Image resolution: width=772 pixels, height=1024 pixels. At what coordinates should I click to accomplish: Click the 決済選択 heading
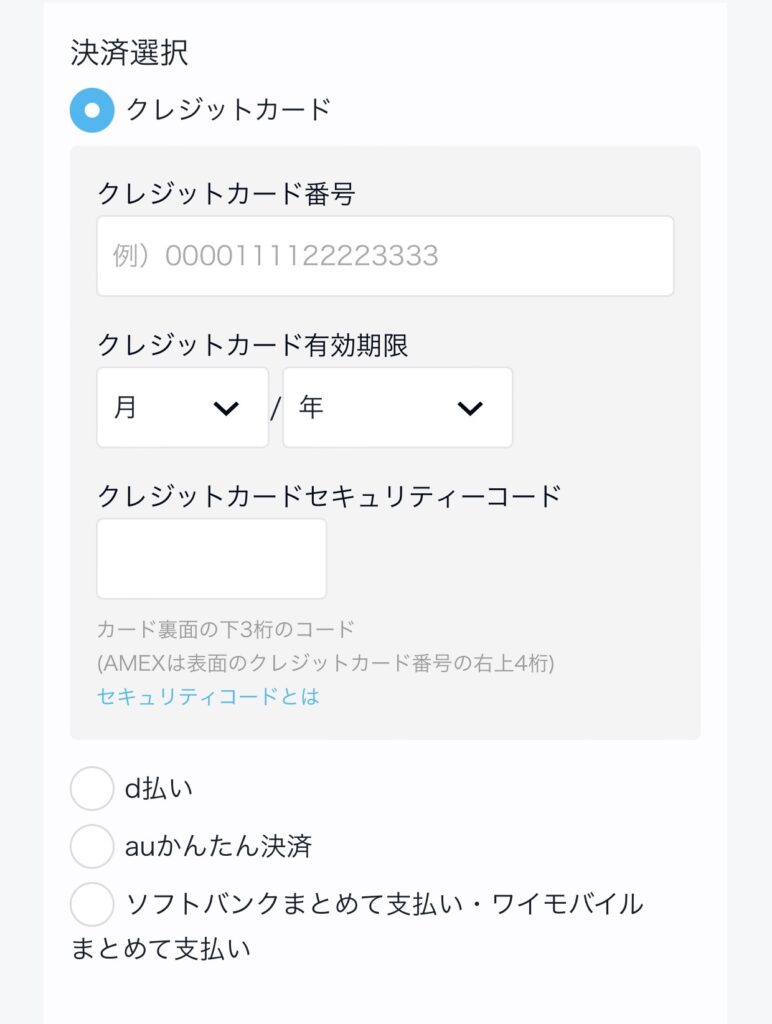129,53
